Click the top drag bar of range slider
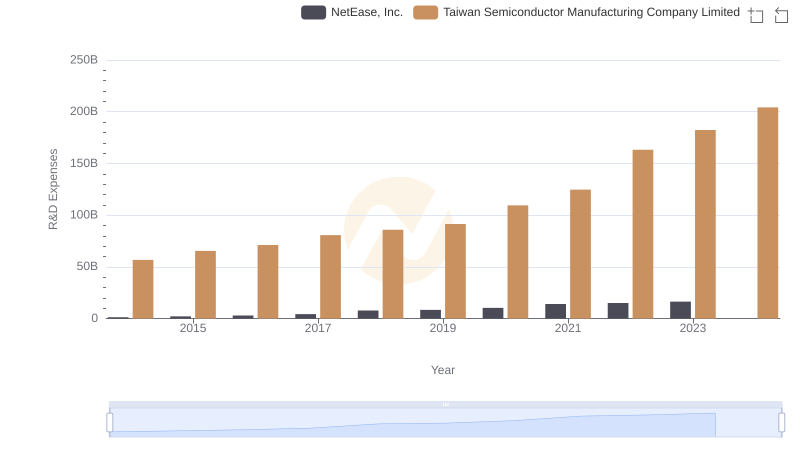 coord(445,404)
